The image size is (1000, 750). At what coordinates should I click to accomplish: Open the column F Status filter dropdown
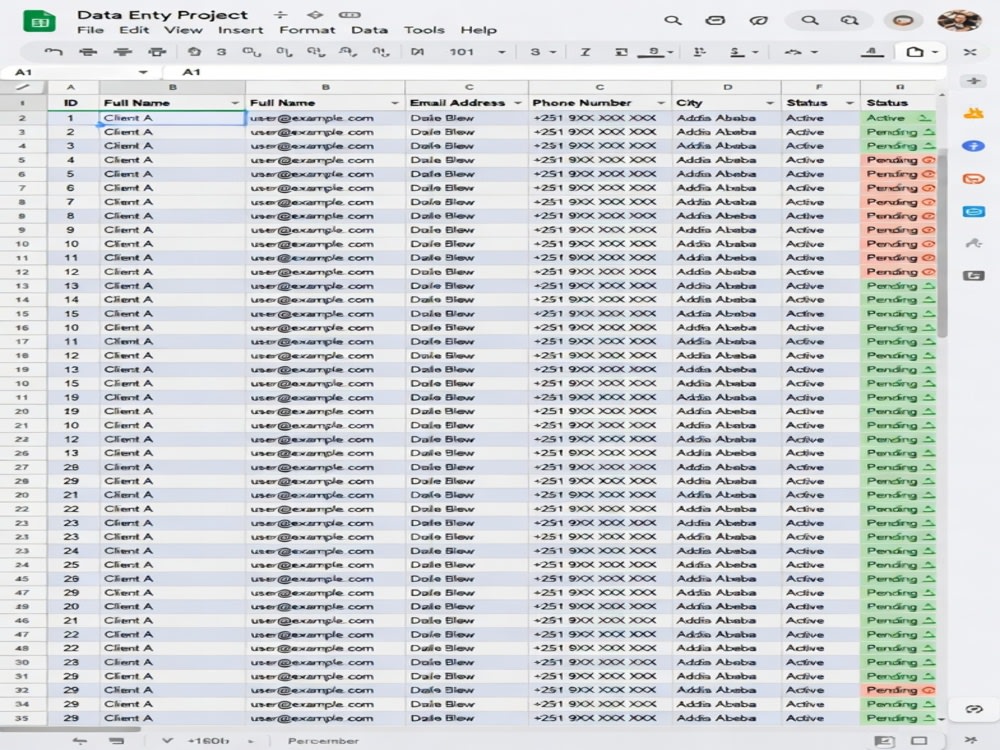pyautogui.click(x=849, y=103)
